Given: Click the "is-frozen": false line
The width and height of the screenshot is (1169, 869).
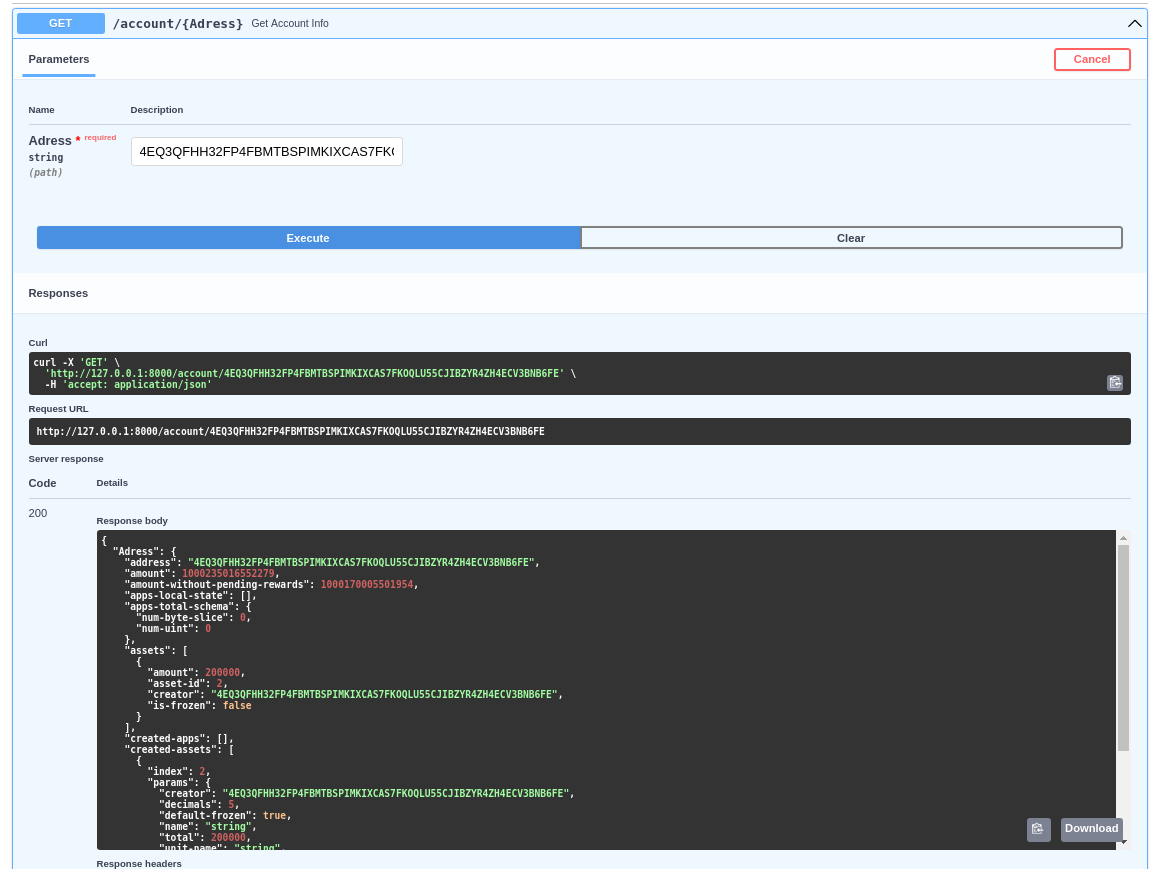Looking at the screenshot, I should [199, 706].
